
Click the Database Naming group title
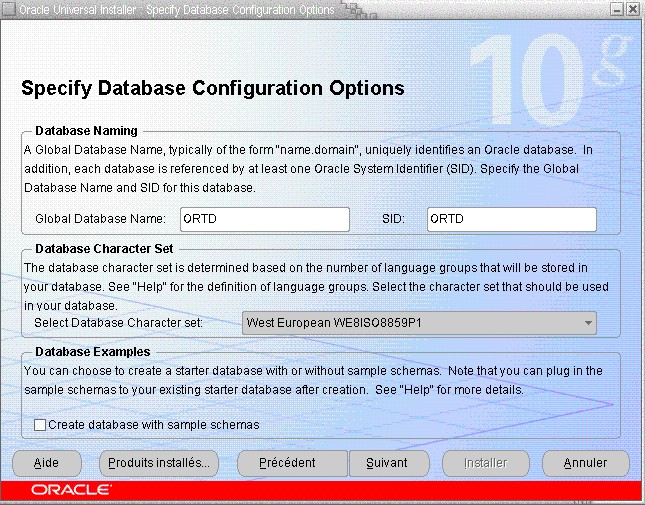pos(86,131)
